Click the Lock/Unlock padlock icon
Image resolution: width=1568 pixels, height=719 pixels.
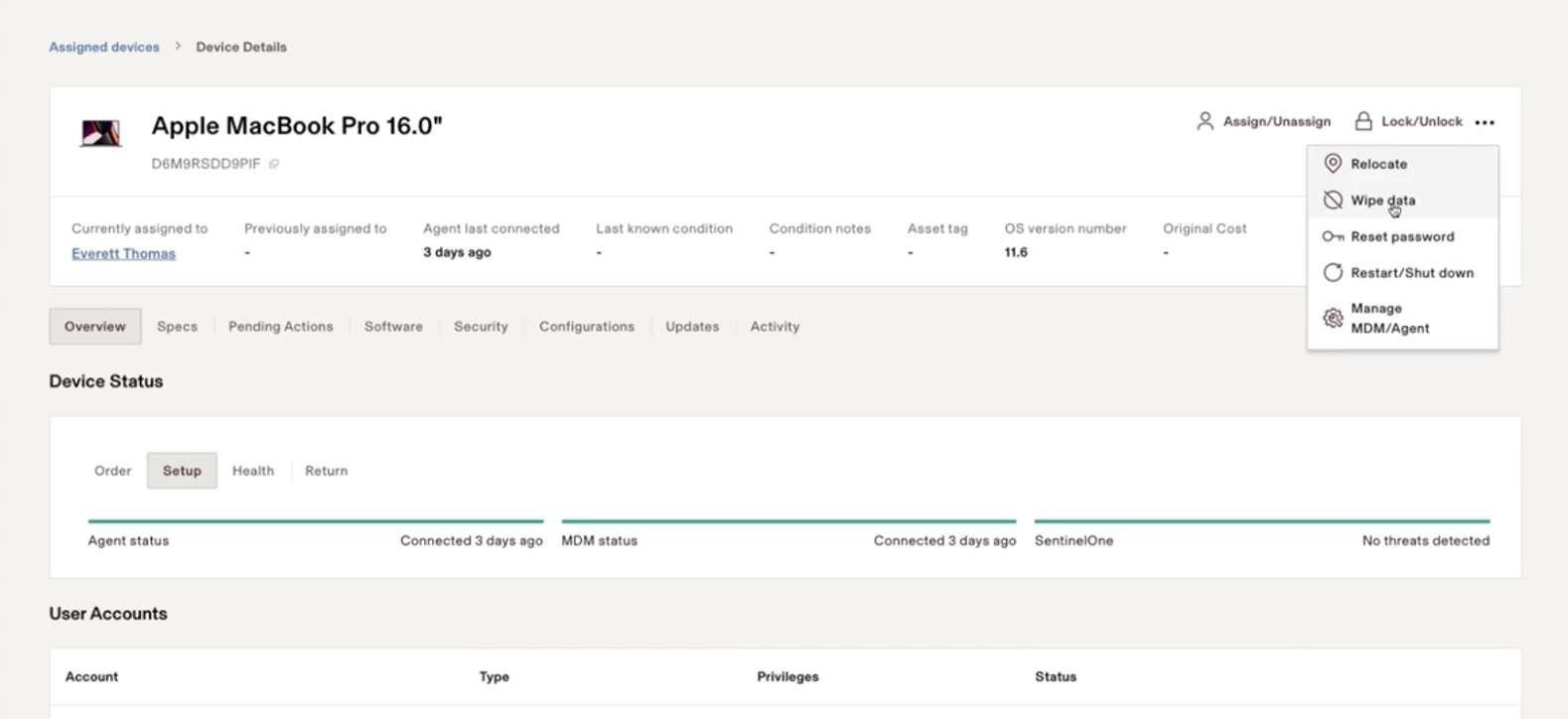click(1363, 121)
